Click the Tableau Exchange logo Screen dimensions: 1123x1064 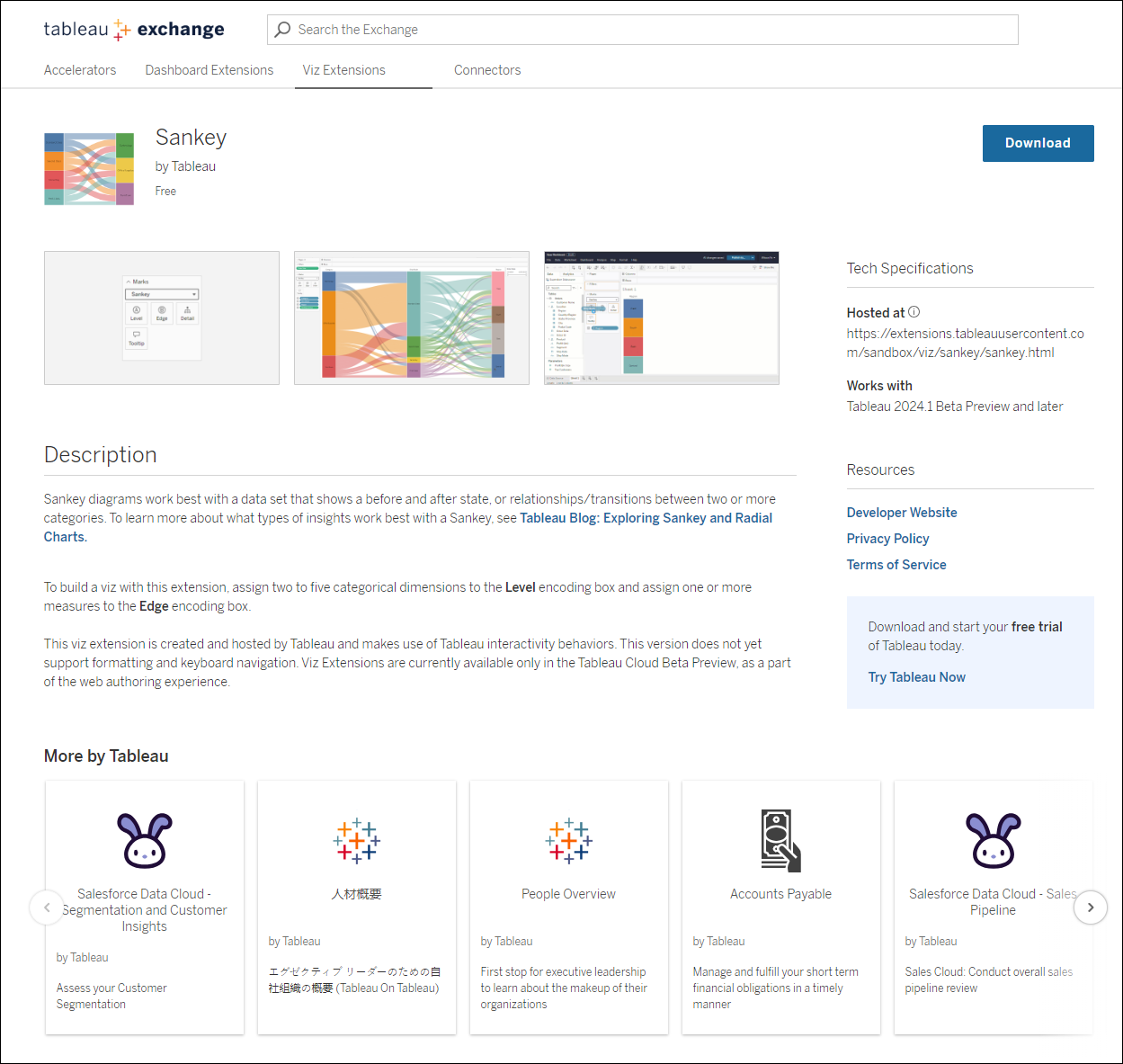coord(134,30)
